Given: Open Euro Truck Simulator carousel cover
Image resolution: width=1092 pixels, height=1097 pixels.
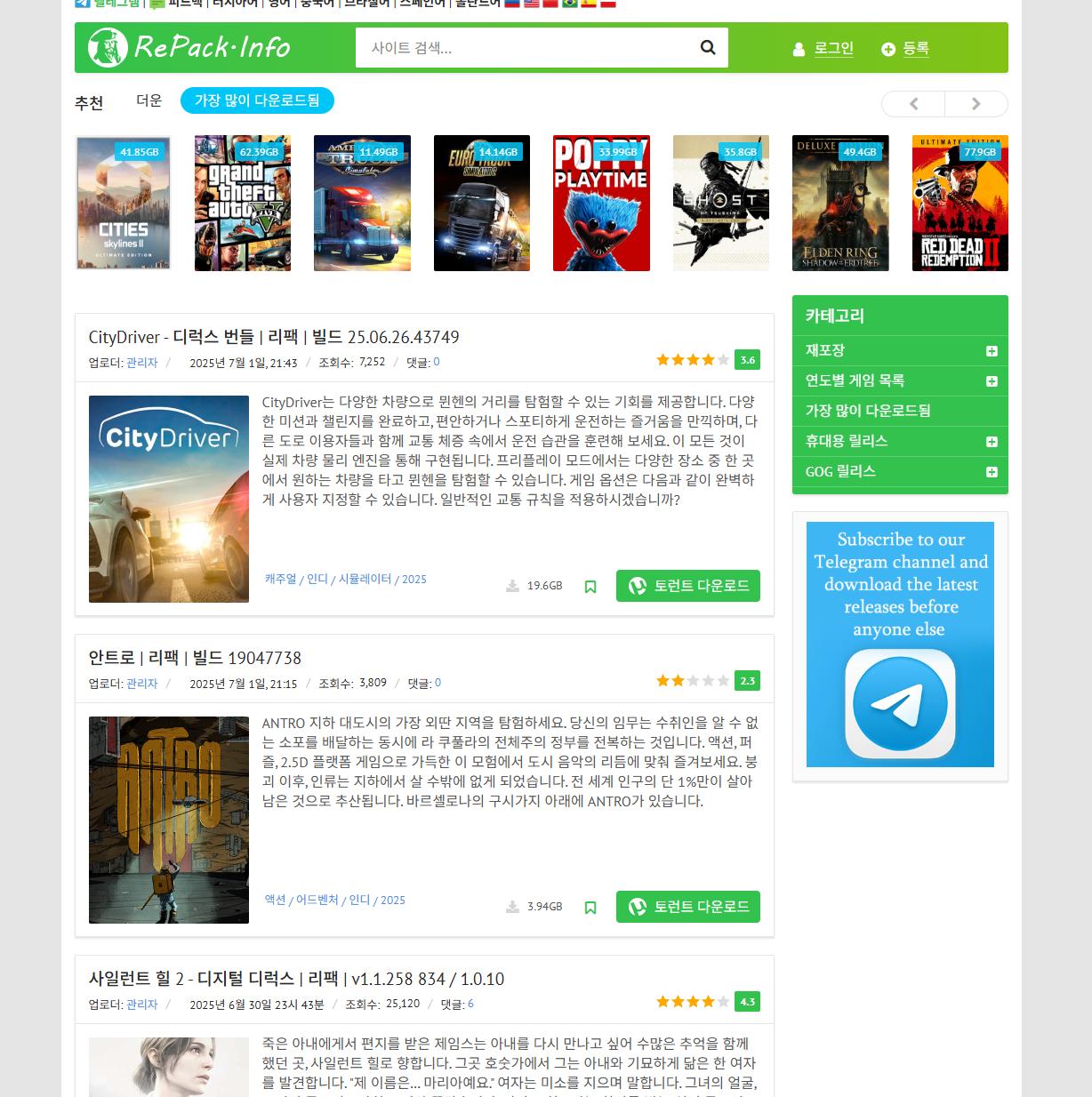Looking at the screenshot, I should click(x=482, y=203).
